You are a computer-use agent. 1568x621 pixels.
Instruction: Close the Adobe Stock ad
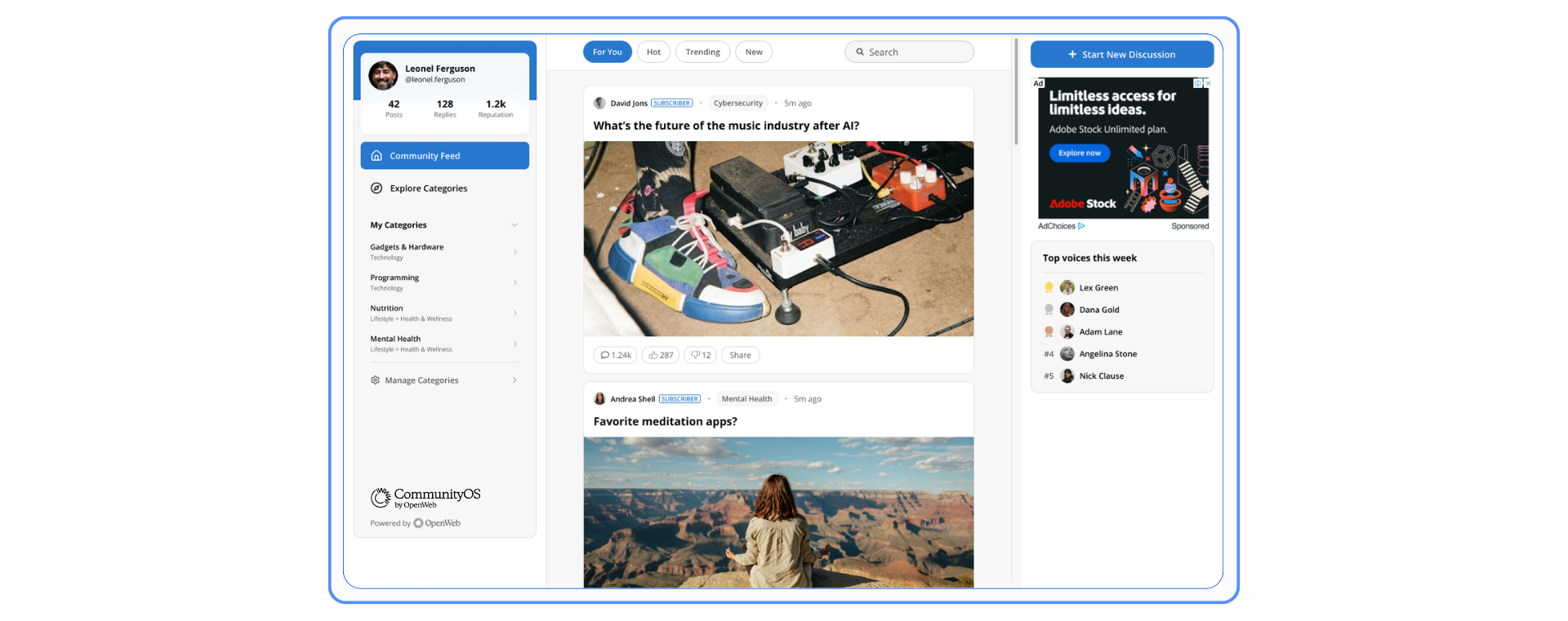coord(1208,83)
